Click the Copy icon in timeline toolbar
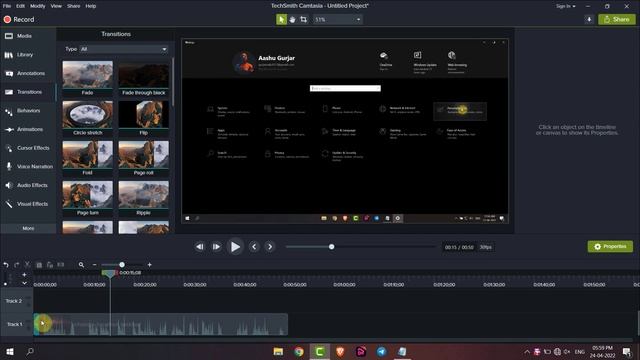Screen dimensions: 640x360 click(x=39, y=265)
